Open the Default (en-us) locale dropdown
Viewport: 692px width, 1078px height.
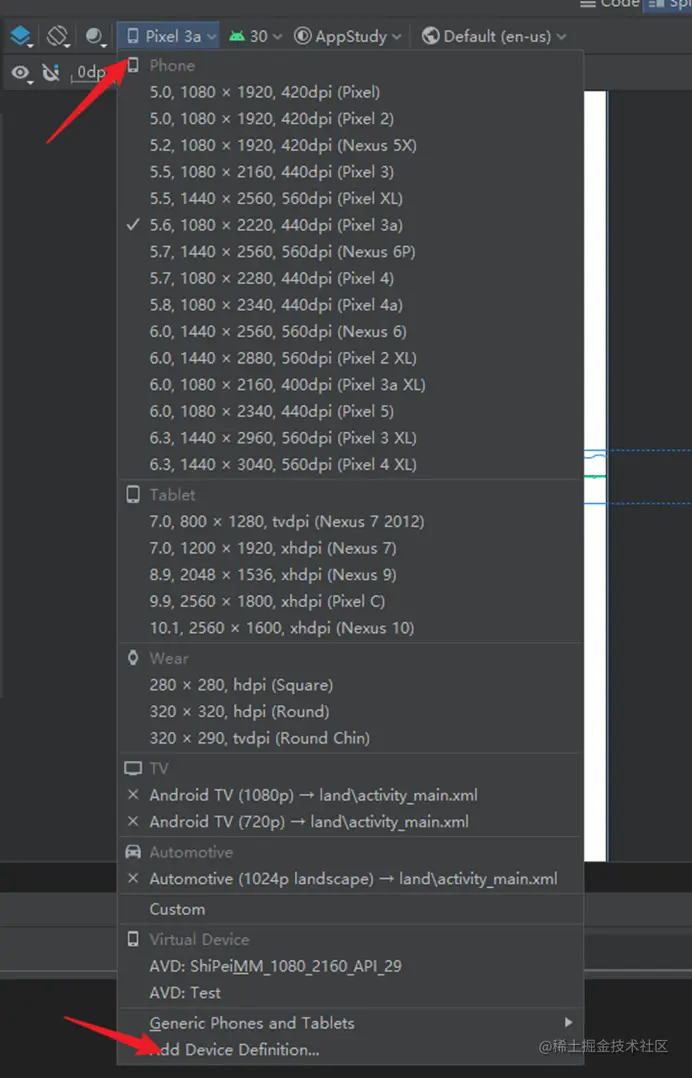493,36
